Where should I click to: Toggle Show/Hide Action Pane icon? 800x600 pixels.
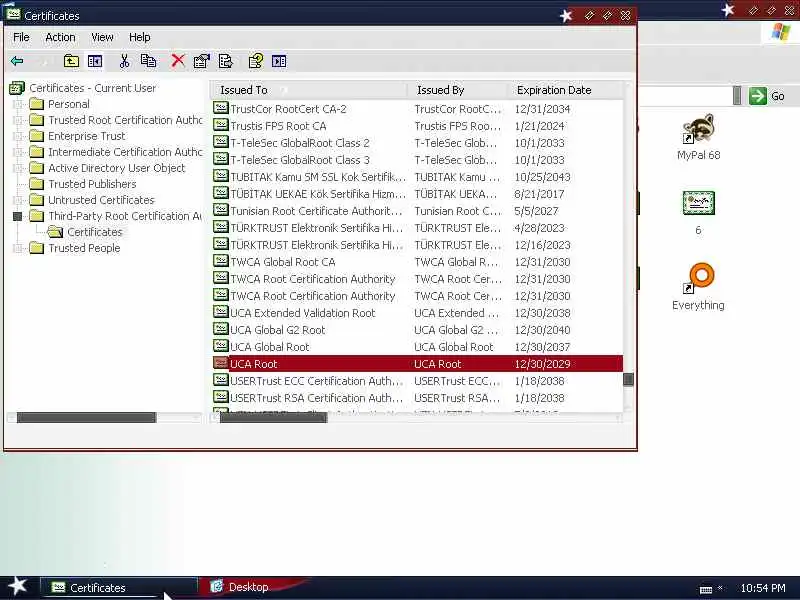coord(279,61)
